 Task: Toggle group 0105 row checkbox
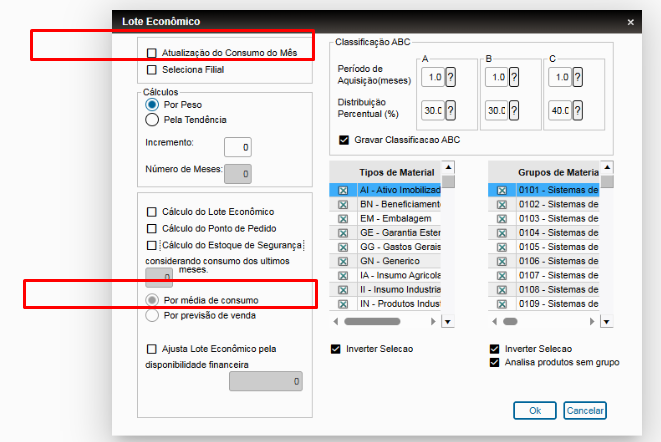(502, 247)
